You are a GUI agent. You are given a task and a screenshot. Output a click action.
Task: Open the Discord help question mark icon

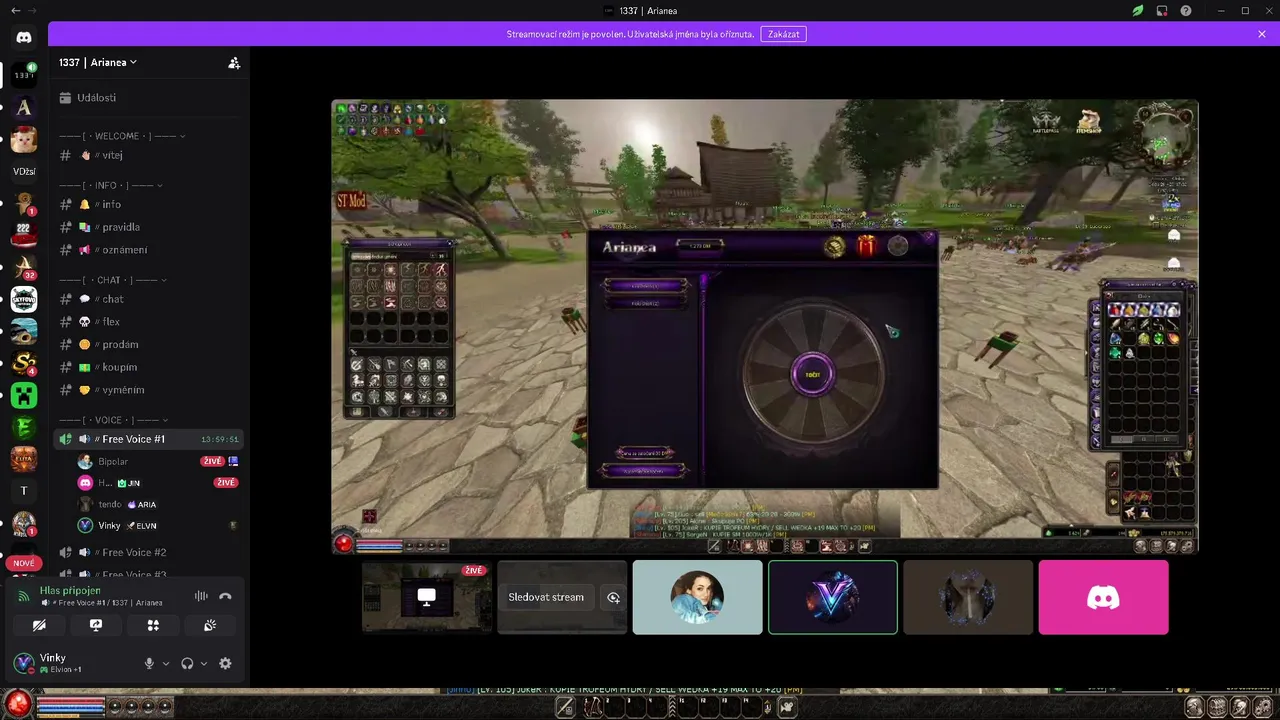click(x=1186, y=11)
